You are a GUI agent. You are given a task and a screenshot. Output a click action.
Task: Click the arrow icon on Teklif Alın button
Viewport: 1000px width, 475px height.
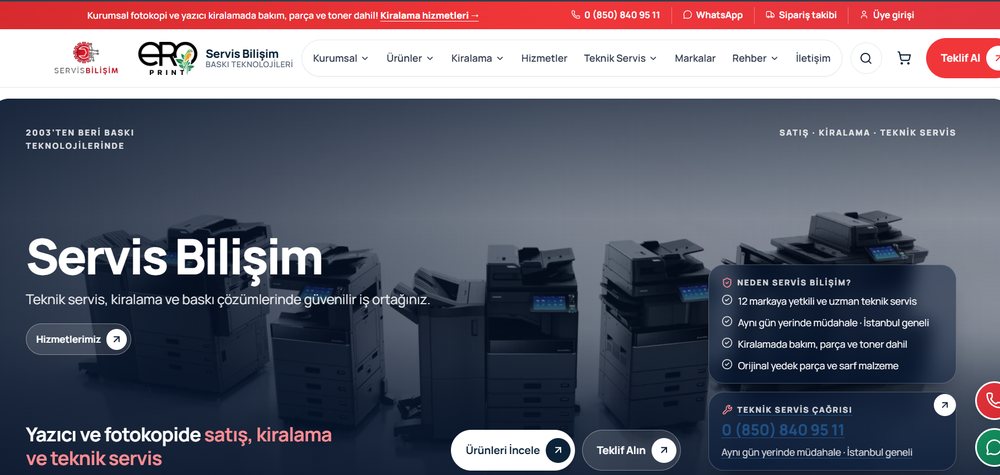coord(663,450)
